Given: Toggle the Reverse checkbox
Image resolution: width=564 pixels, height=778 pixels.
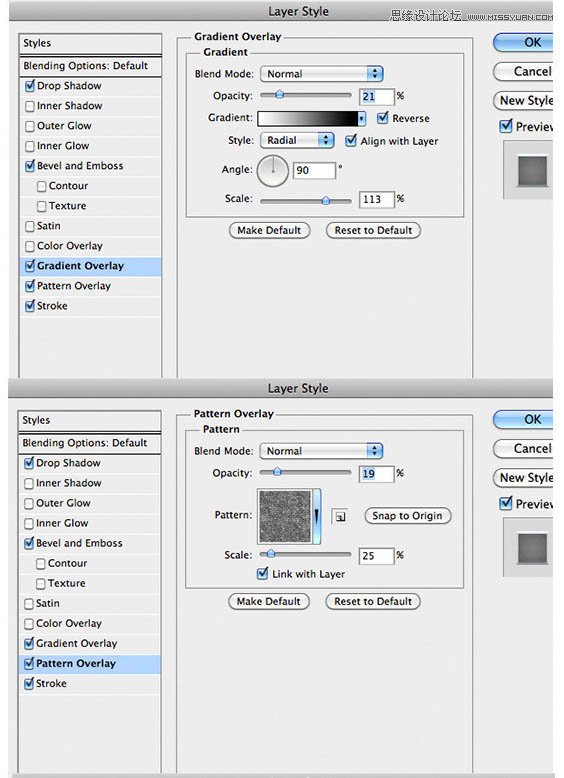Looking at the screenshot, I should 382,118.
